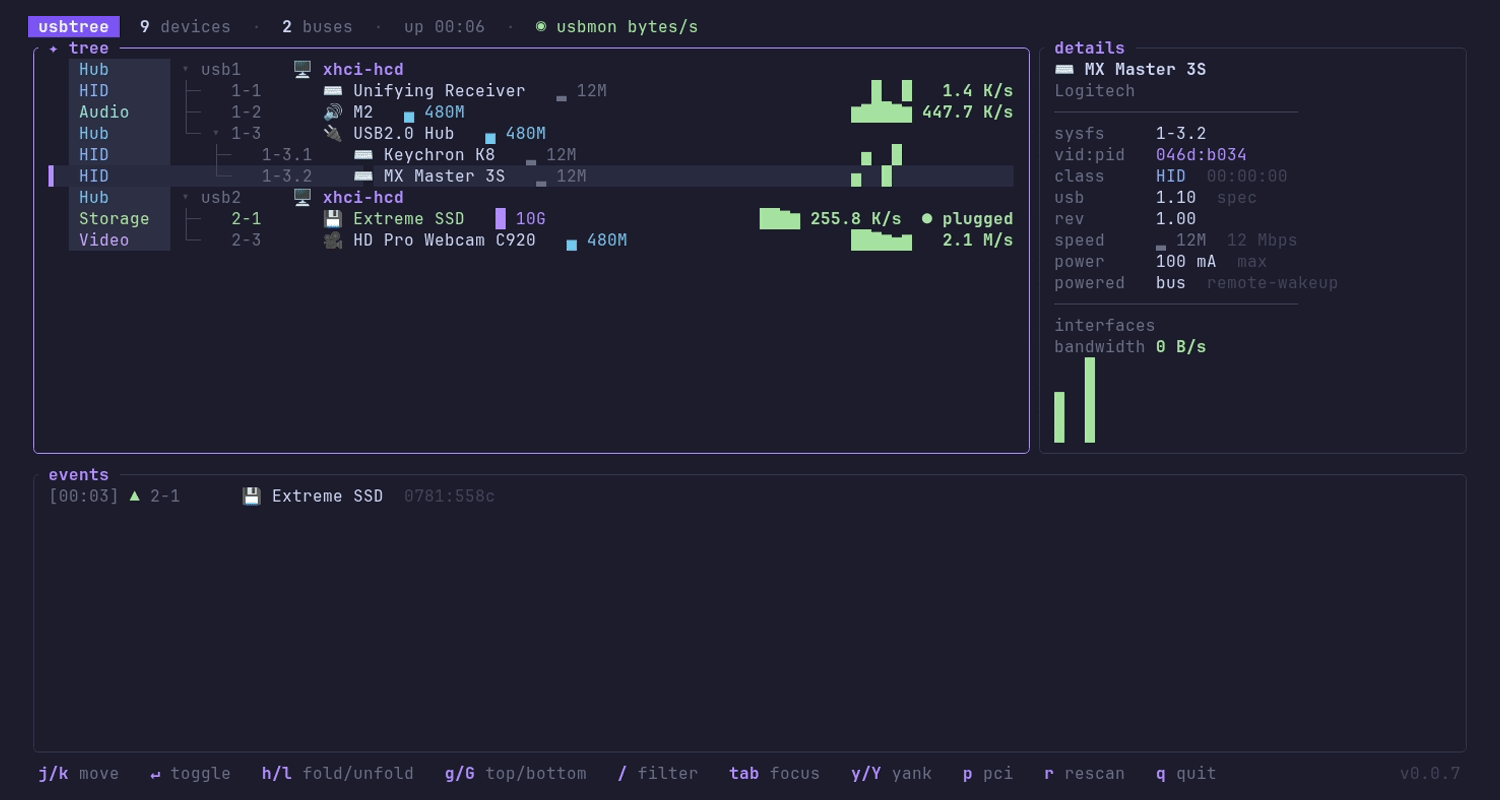Click the disk icon in the events log entry
This screenshot has height=800, width=1500.
pos(252,496)
